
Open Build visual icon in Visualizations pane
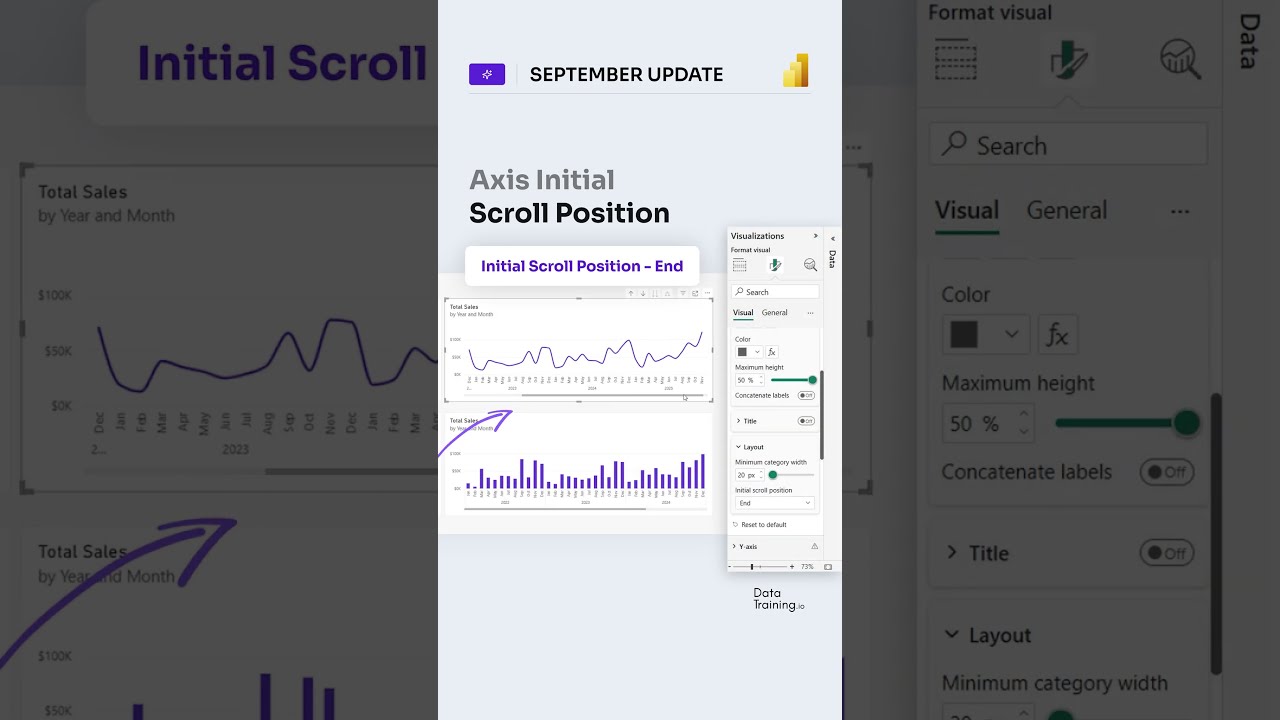pyautogui.click(x=740, y=265)
